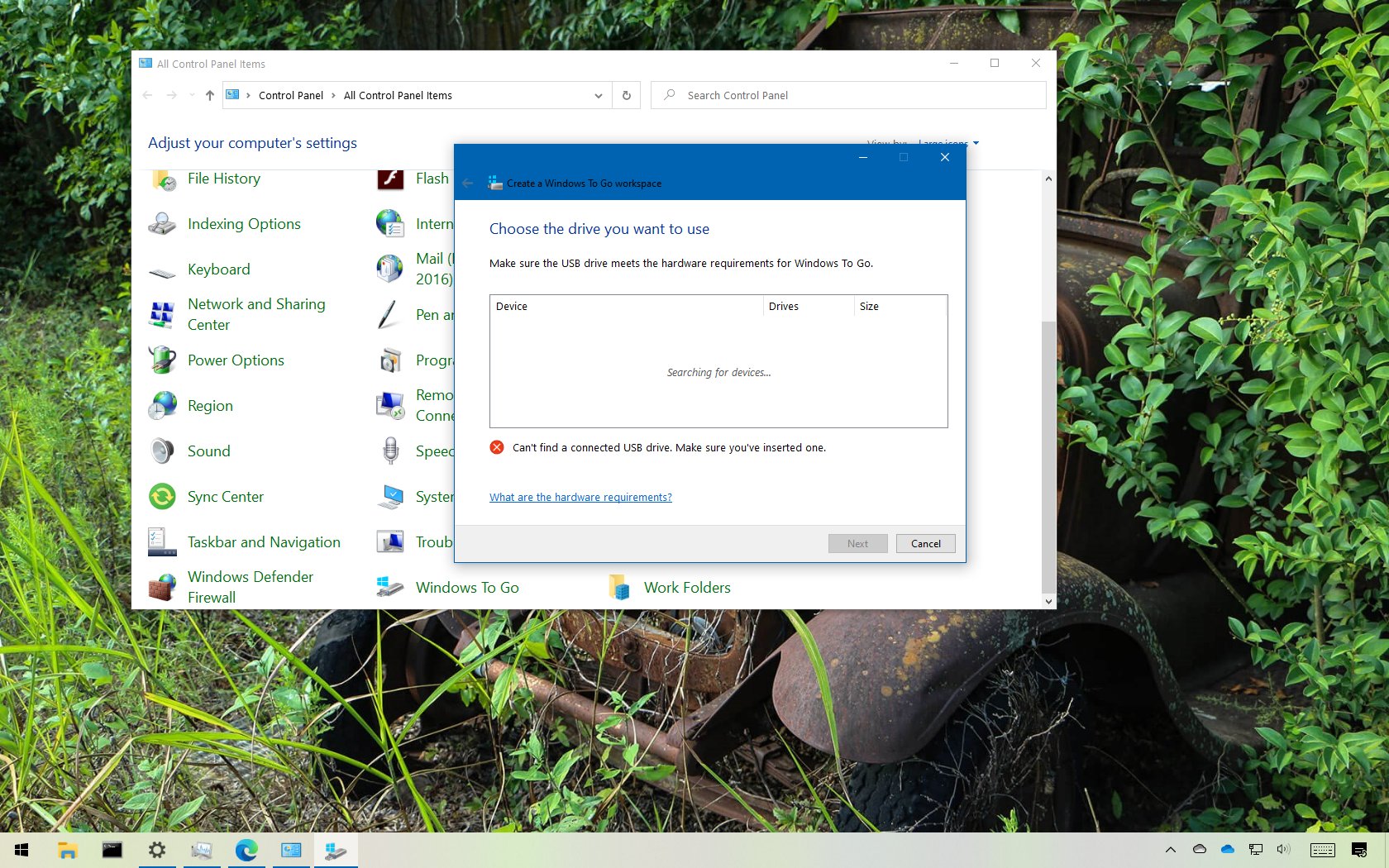
Task: Select the All Control Panel Items breadcrumb
Action: [x=398, y=95]
